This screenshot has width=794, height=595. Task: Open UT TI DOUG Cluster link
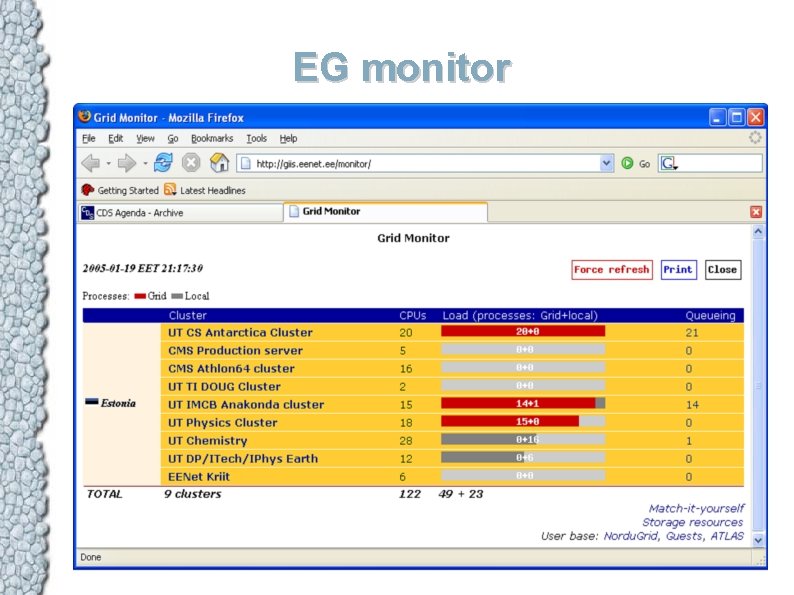(x=224, y=386)
